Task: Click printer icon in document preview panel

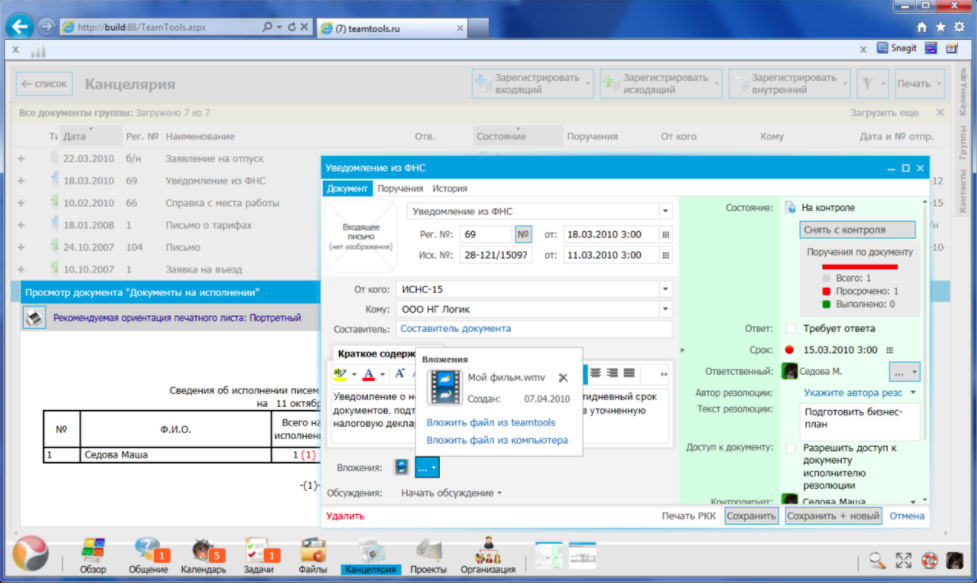Action: pyautogui.click(x=34, y=317)
